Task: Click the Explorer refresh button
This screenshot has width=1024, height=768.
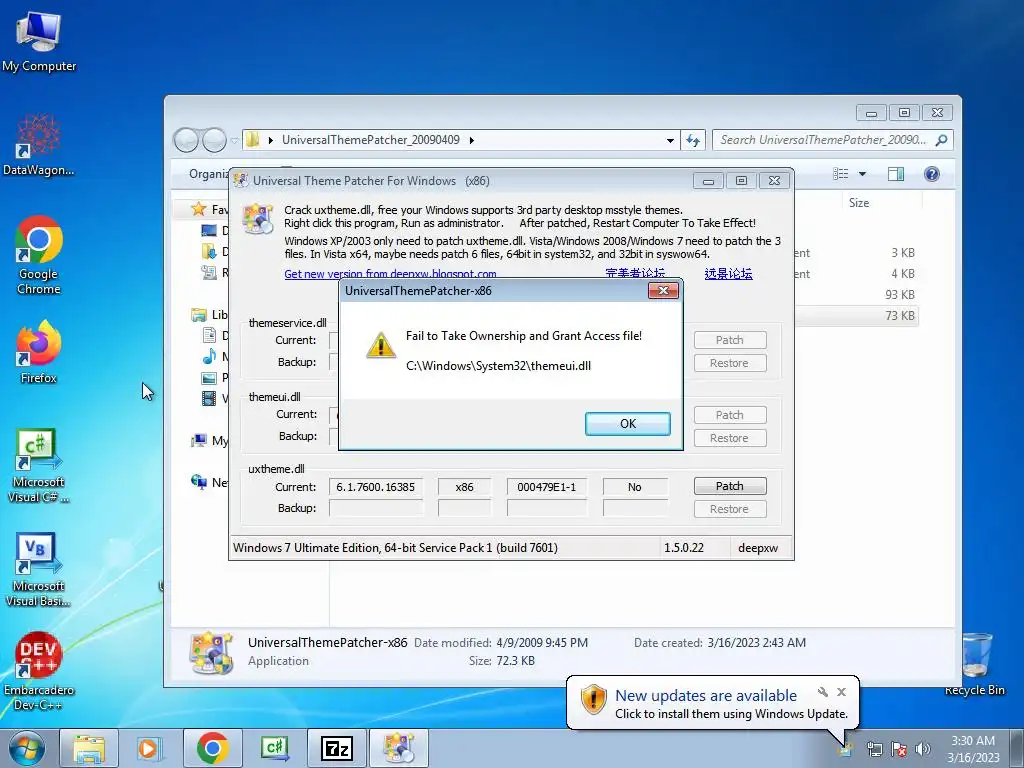Action: point(693,140)
